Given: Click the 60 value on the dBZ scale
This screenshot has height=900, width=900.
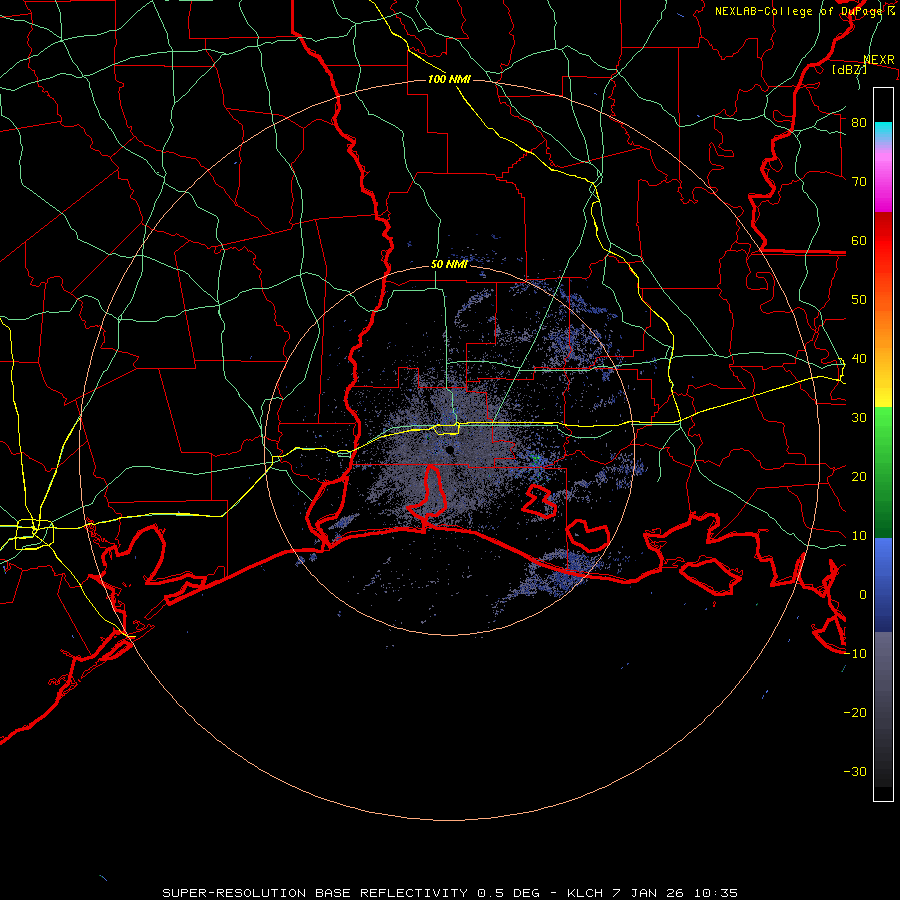Looking at the screenshot, I should [x=859, y=240].
